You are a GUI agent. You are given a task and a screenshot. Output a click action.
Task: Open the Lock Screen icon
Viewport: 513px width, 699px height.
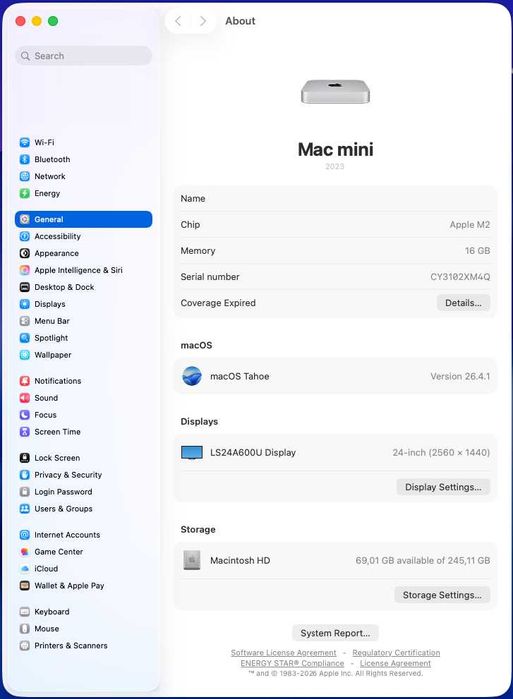coord(25,458)
